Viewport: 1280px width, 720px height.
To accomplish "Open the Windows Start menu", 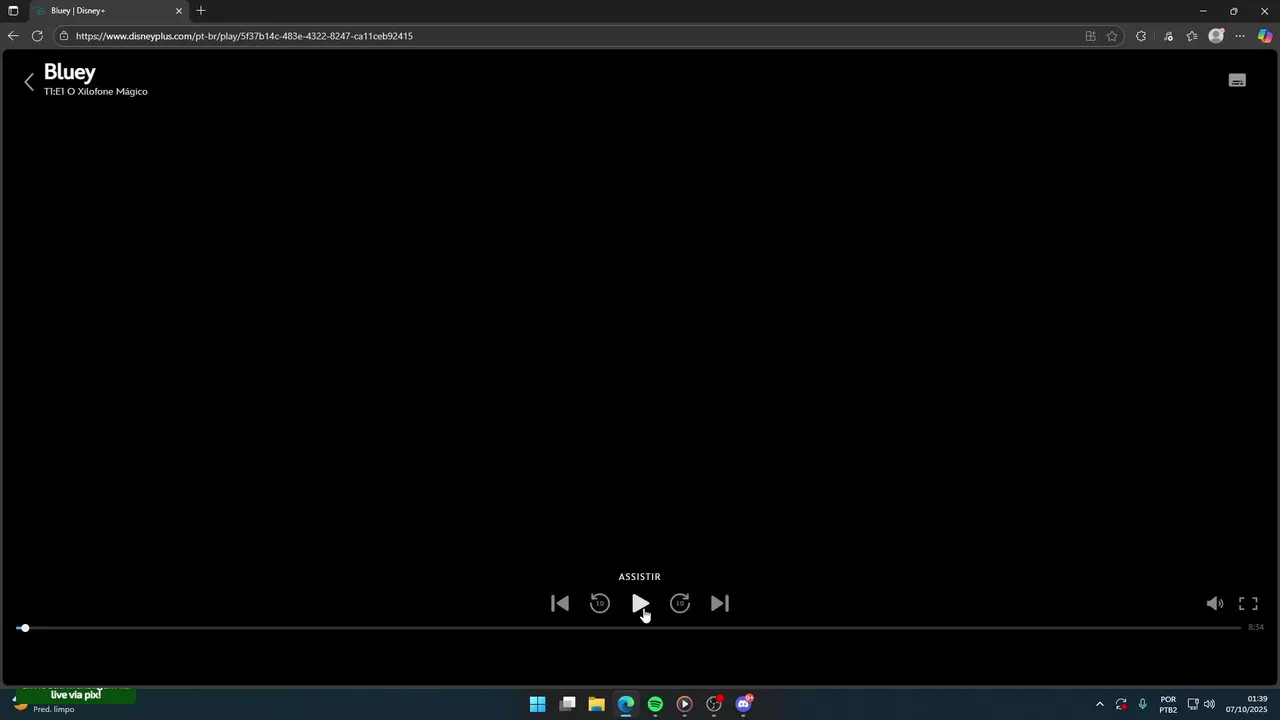I will click(x=538, y=704).
